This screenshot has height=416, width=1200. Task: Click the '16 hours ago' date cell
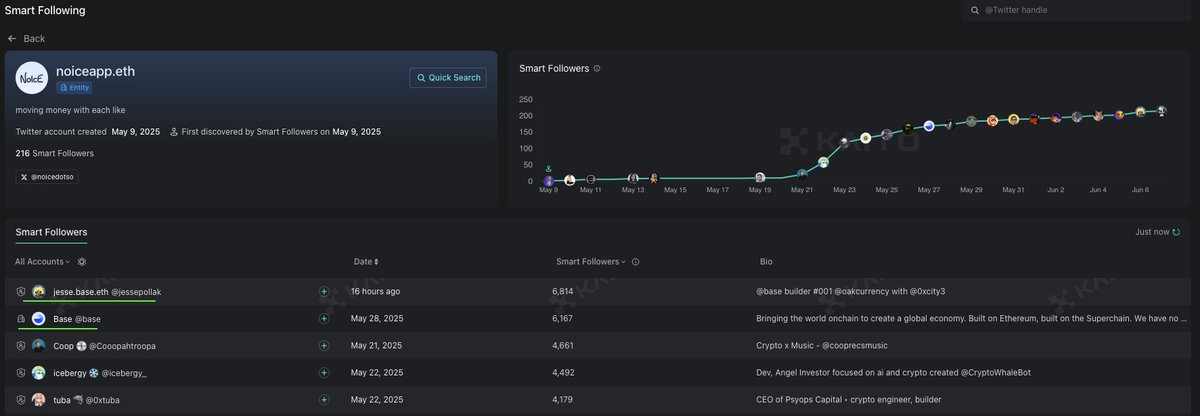(375, 291)
